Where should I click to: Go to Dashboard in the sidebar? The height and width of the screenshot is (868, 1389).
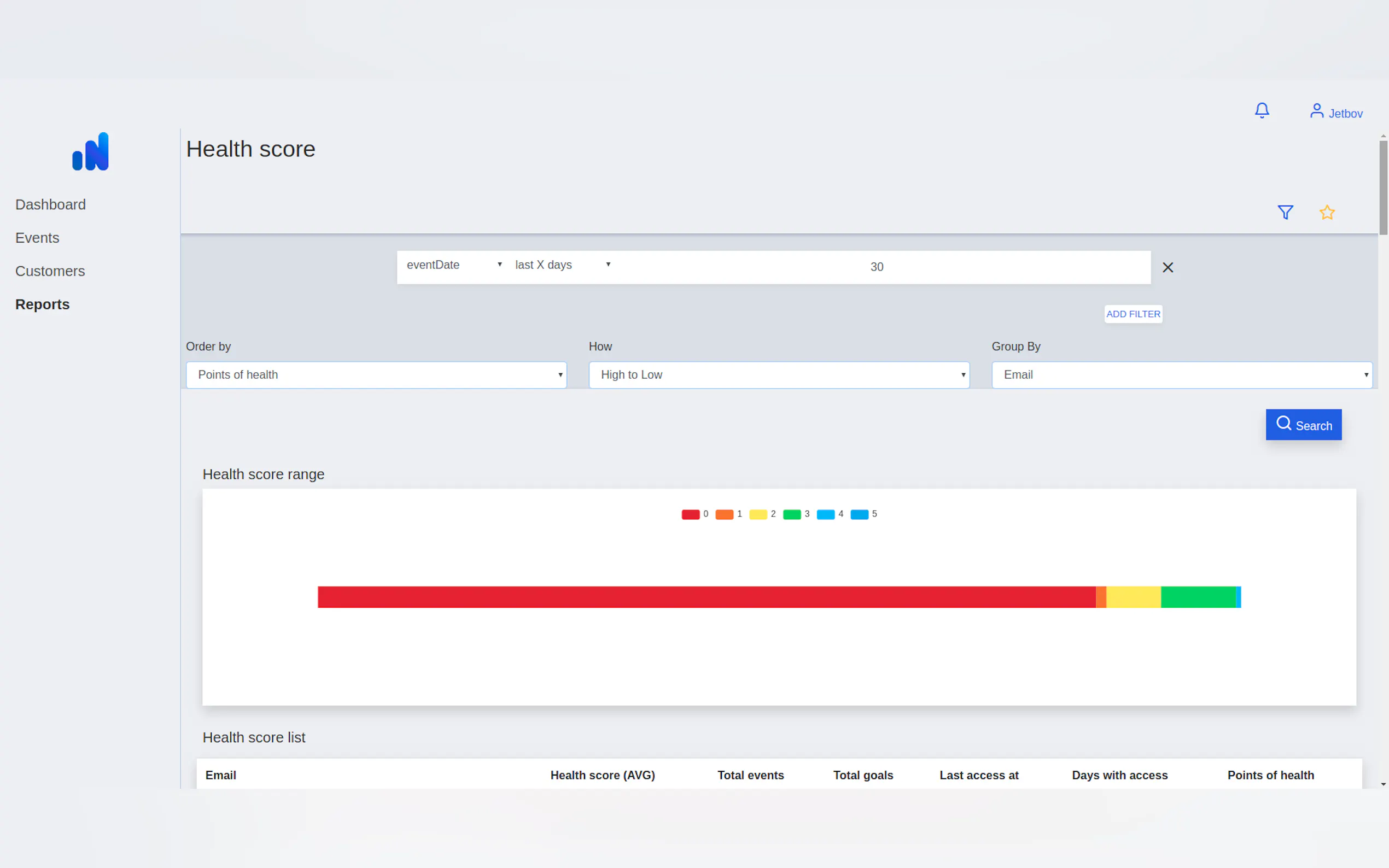[50, 205]
